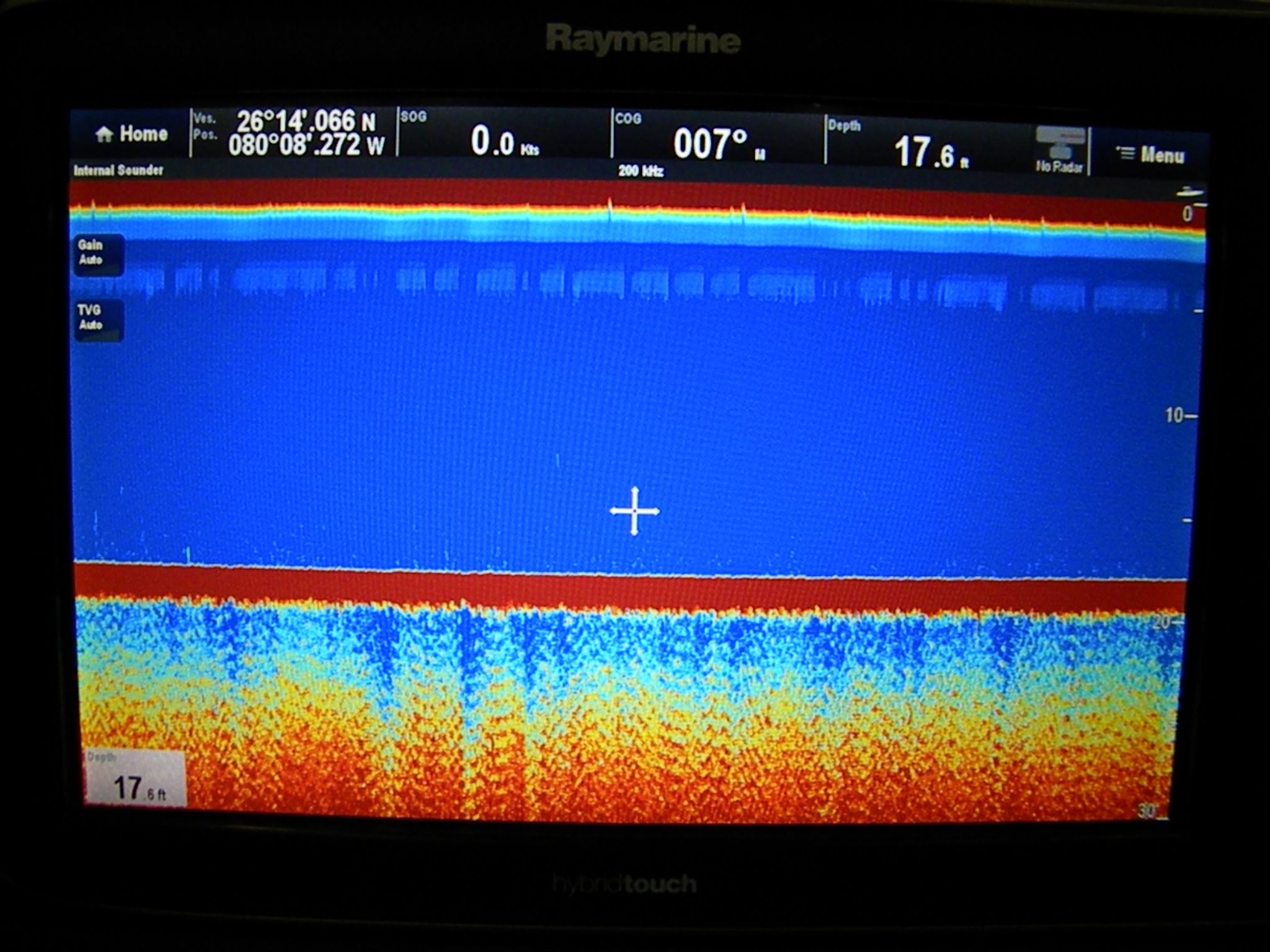The width and height of the screenshot is (1270, 952).
Task: Click the white crosshair cursor
Action: (x=634, y=511)
